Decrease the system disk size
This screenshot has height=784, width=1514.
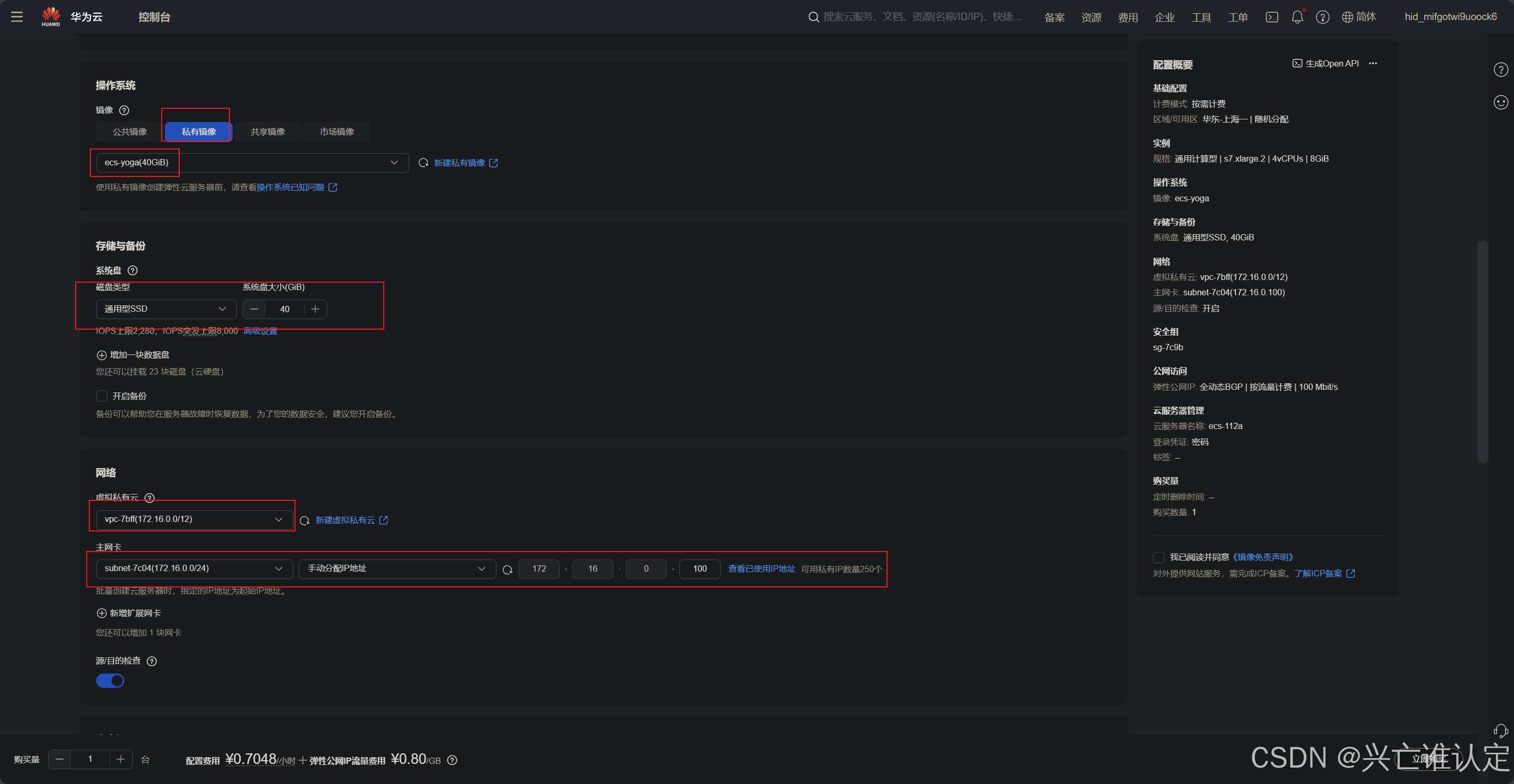coord(254,309)
